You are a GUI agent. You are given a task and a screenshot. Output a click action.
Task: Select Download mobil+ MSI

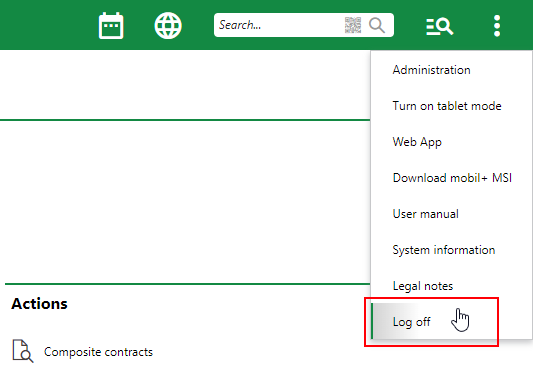tap(451, 178)
